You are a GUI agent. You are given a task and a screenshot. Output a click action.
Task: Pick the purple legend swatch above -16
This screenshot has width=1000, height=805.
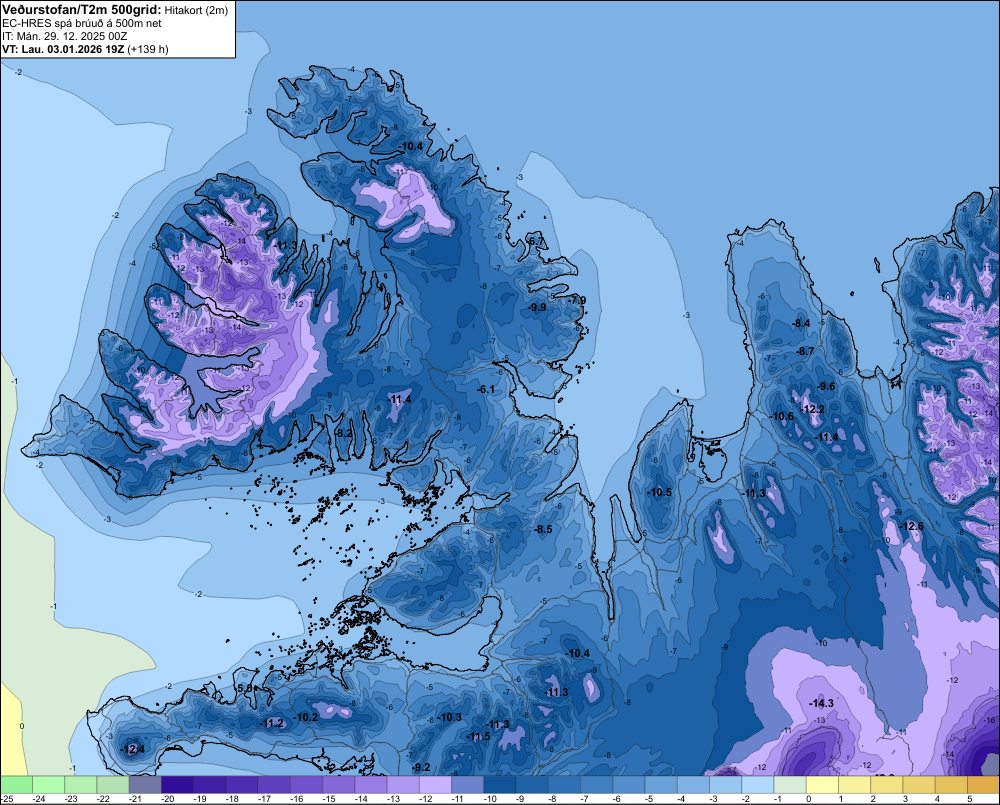306,784
